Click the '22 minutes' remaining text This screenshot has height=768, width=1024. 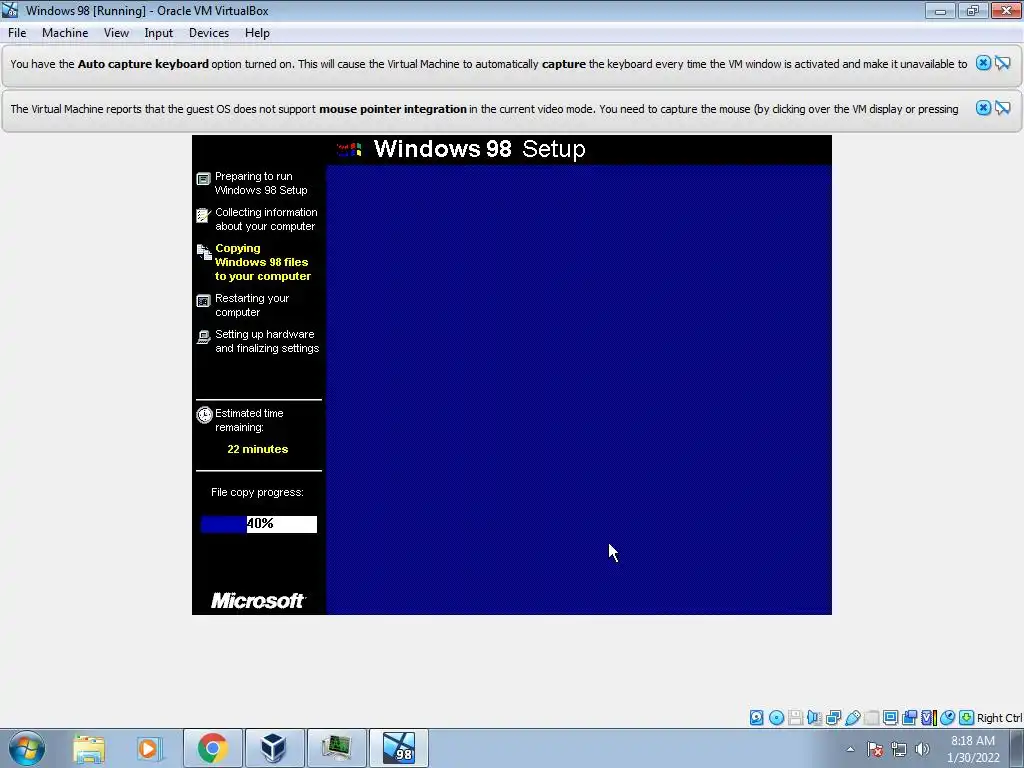click(x=257, y=449)
